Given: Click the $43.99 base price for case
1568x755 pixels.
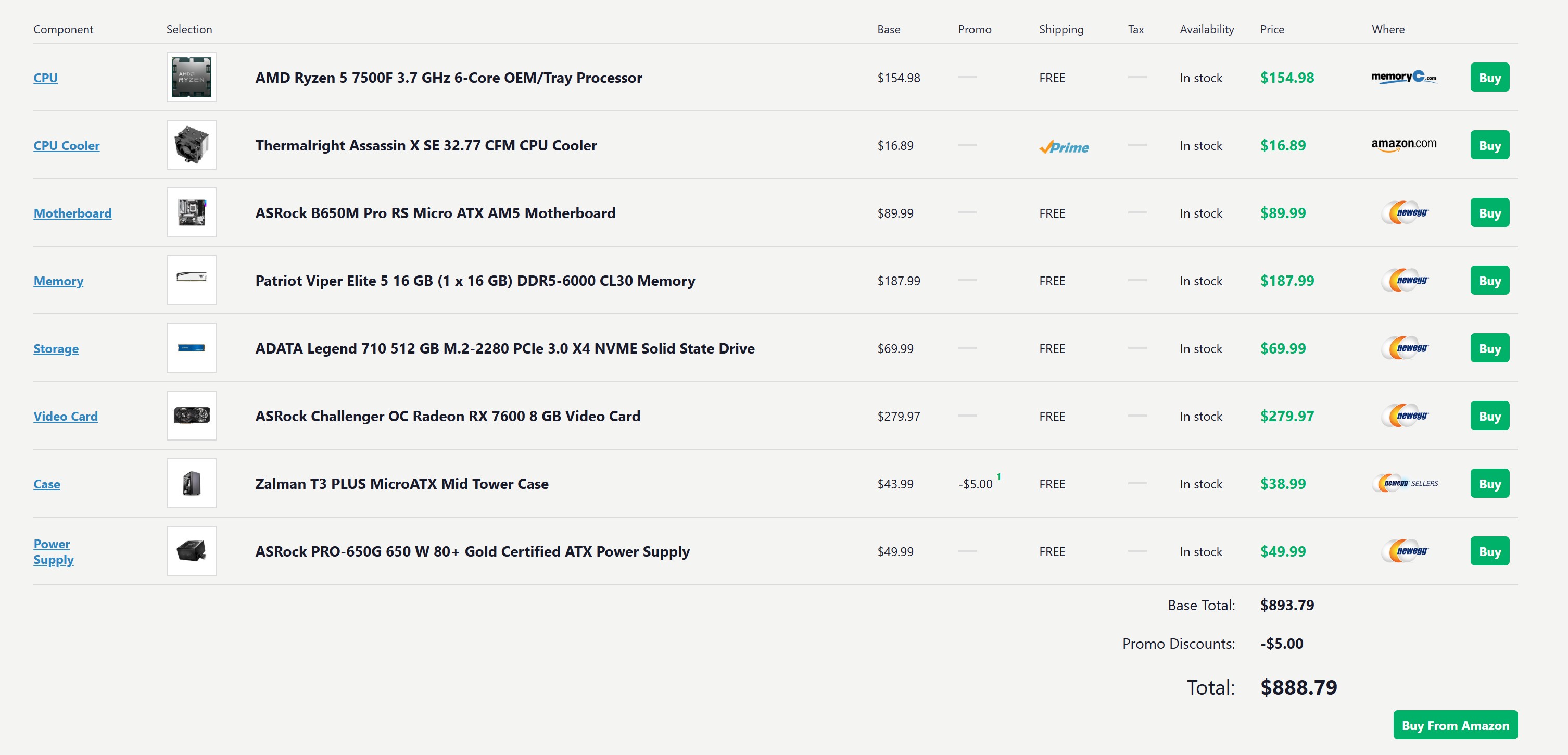Looking at the screenshot, I should click(895, 484).
